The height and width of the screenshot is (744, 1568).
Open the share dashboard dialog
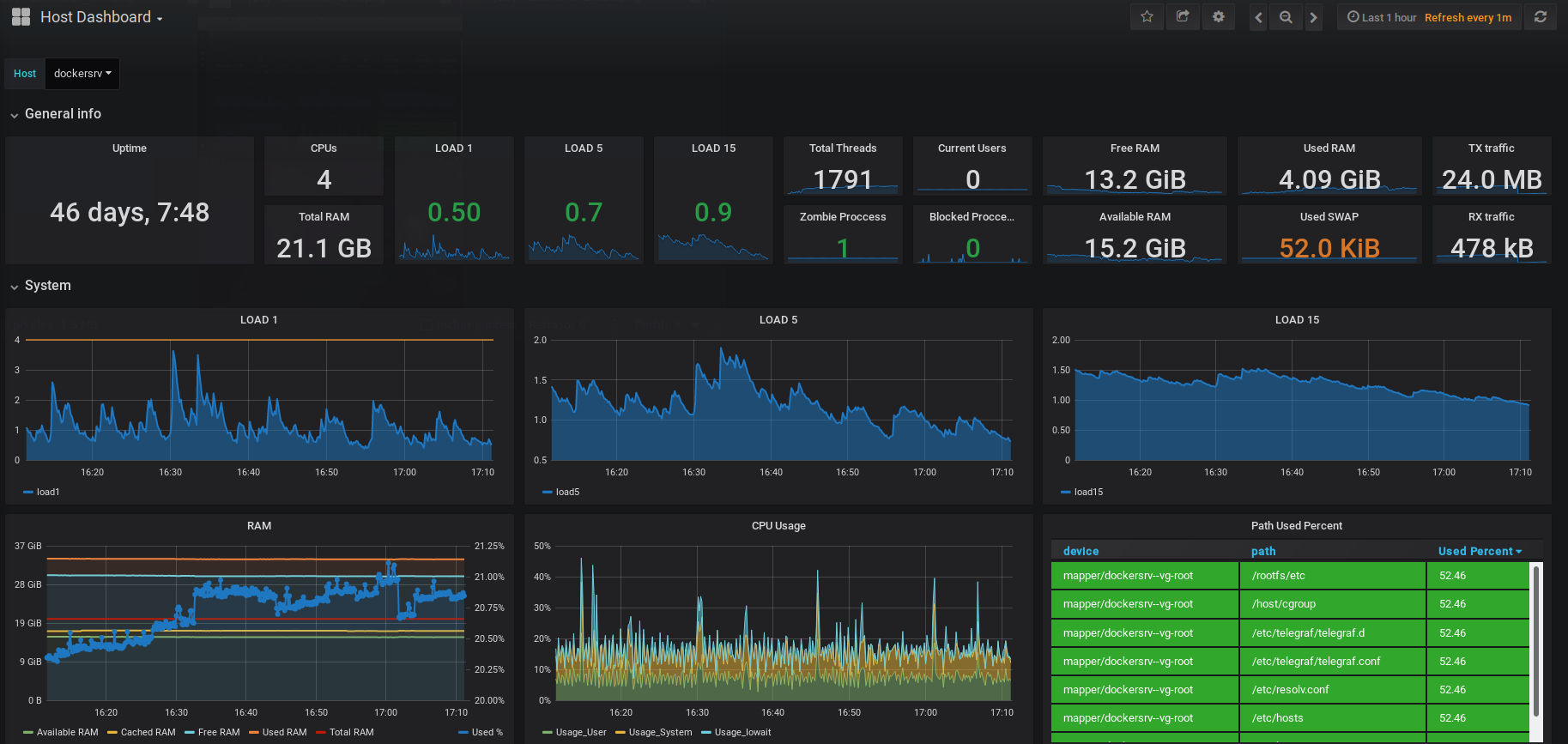pyautogui.click(x=1183, y=17)
